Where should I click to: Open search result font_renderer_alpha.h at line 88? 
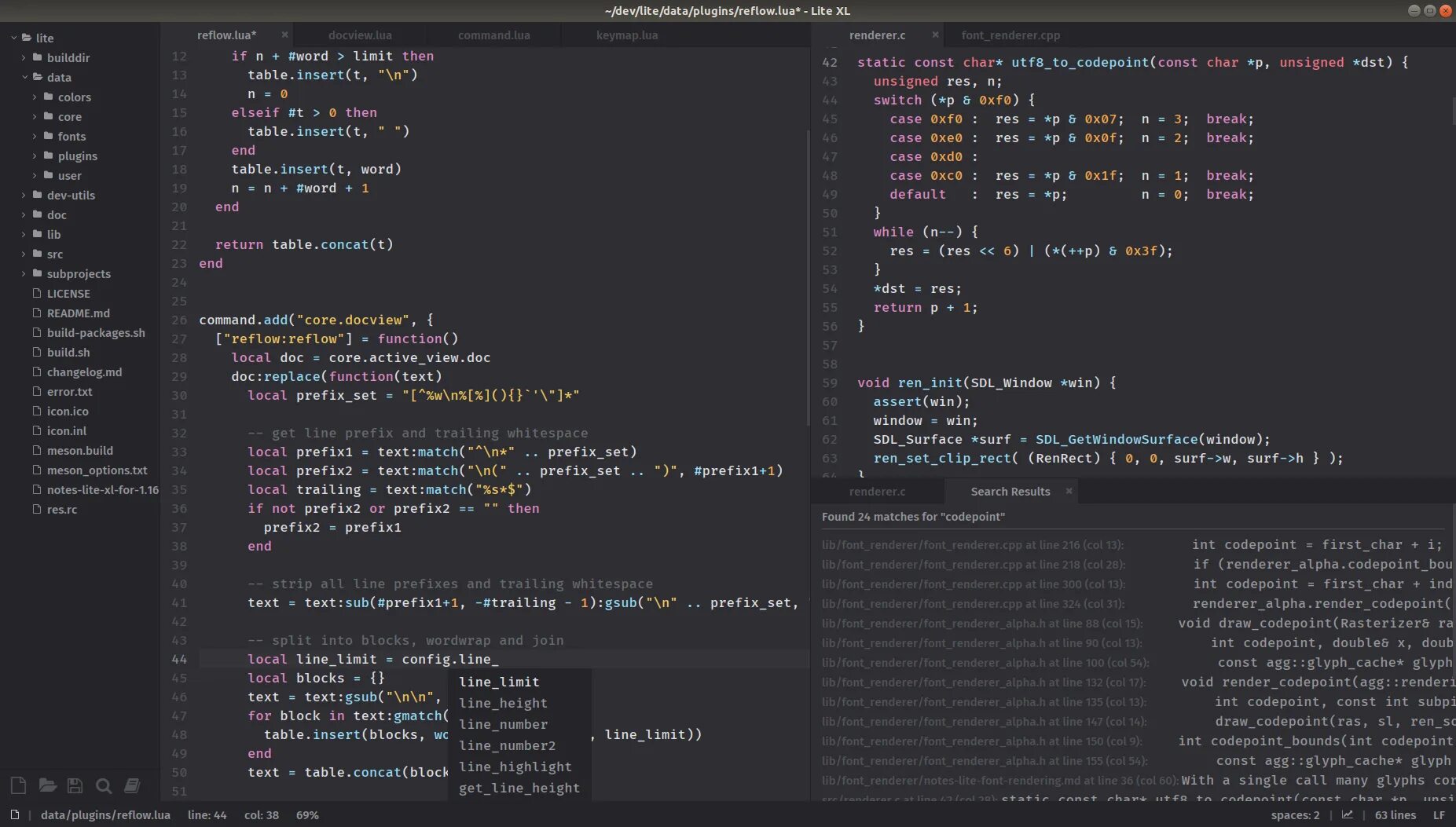click(x=1134, y=623)
